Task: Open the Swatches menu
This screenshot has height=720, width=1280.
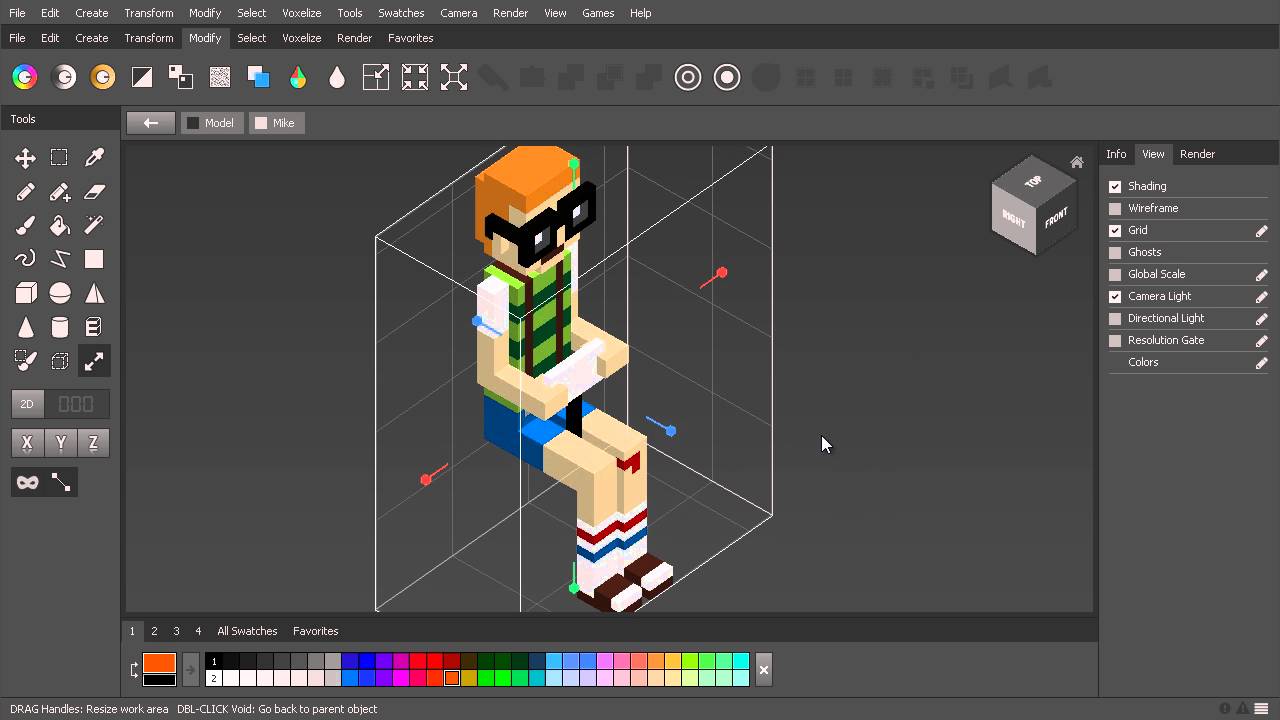Action: [x=401, y=13]
